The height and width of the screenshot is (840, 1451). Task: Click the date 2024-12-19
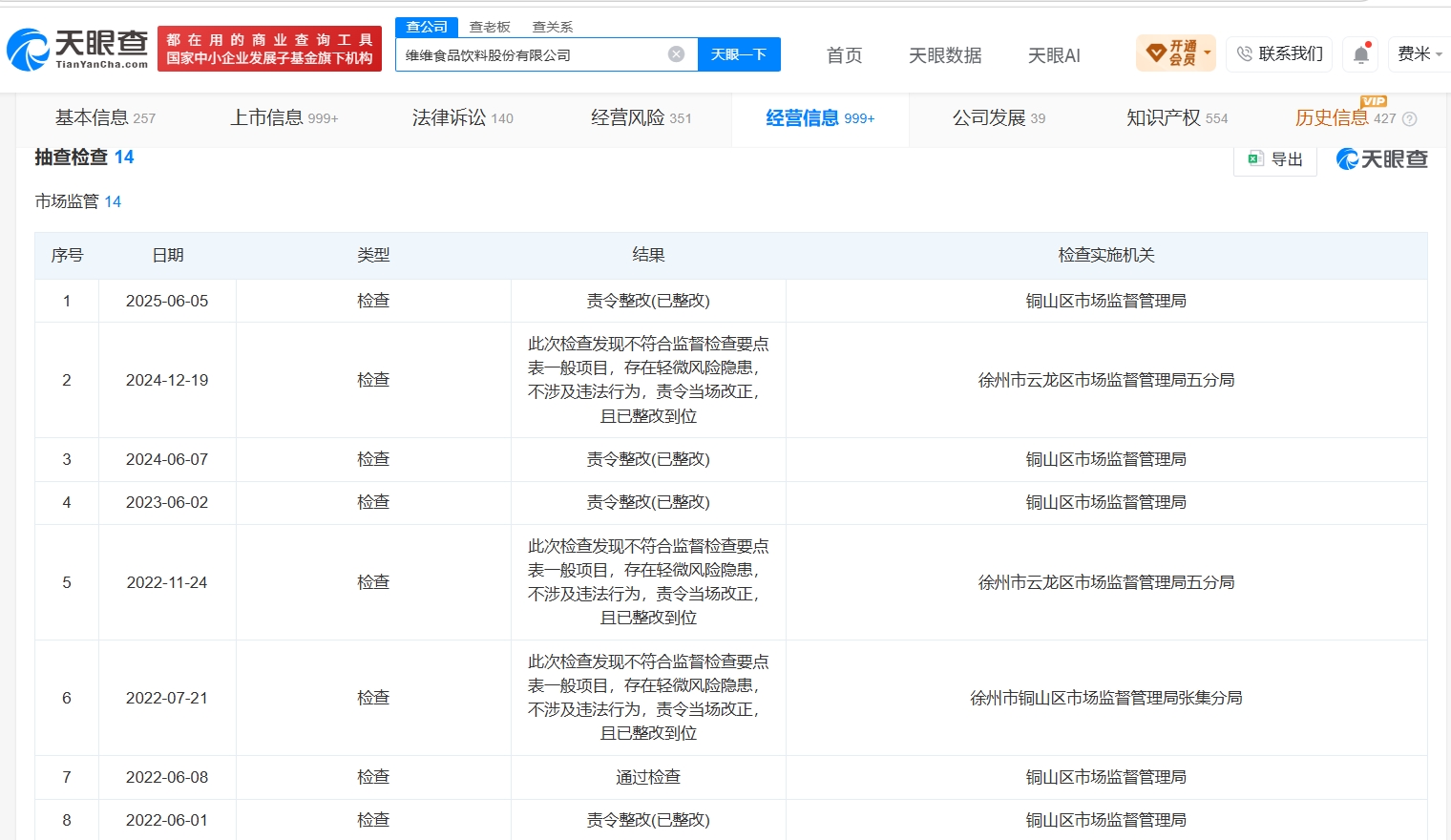pyautogui.click(x=167, y=380)
